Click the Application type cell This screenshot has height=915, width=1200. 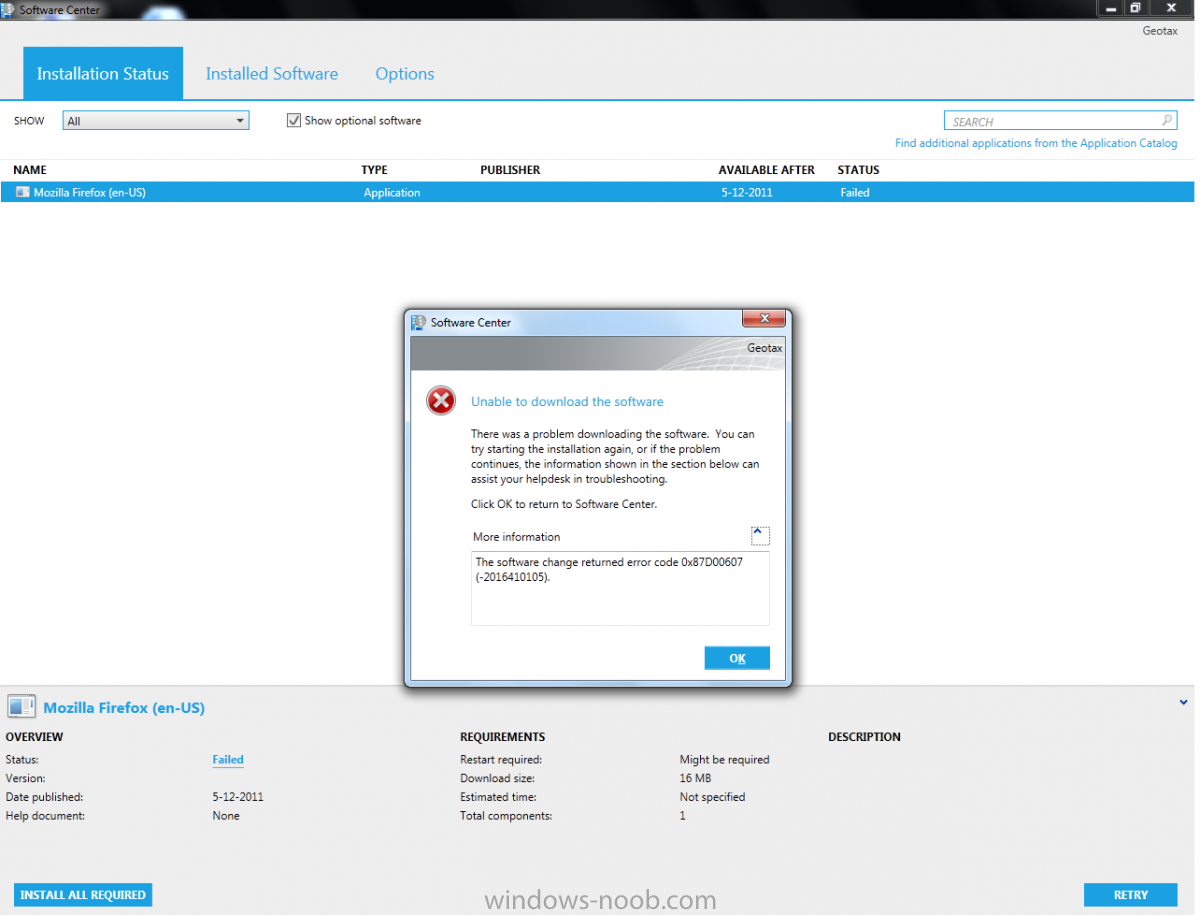(392, 192)
